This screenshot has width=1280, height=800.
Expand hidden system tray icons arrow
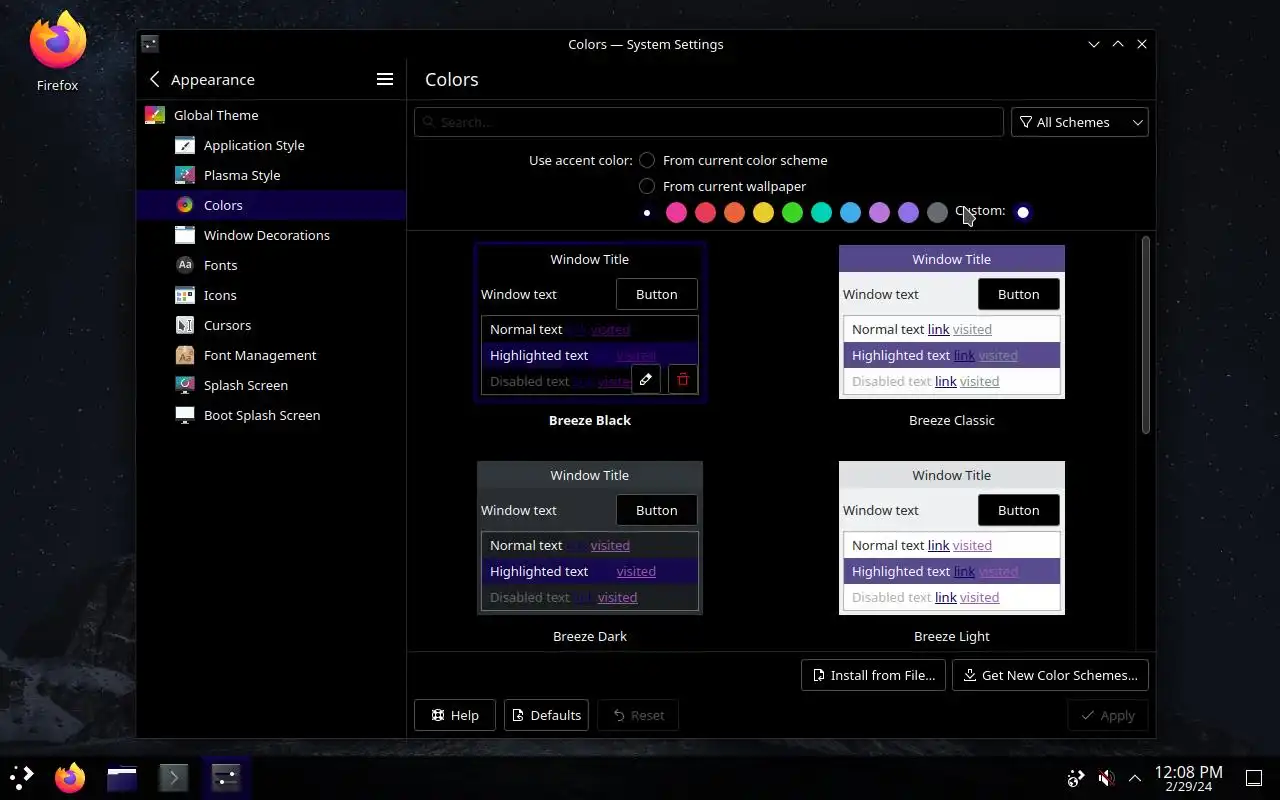[x=1135, y=778]
